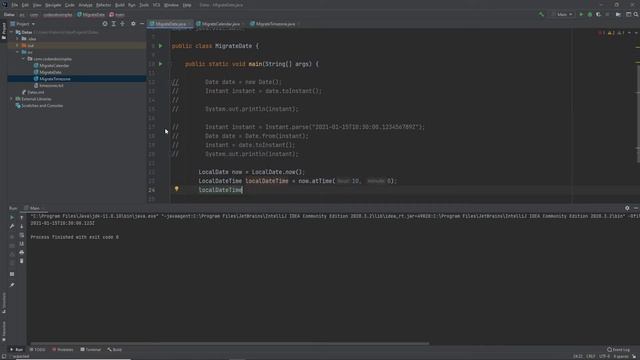Pin the Run tab with pin icon
Screen dimensions: 640x360
tap(12, 285)
